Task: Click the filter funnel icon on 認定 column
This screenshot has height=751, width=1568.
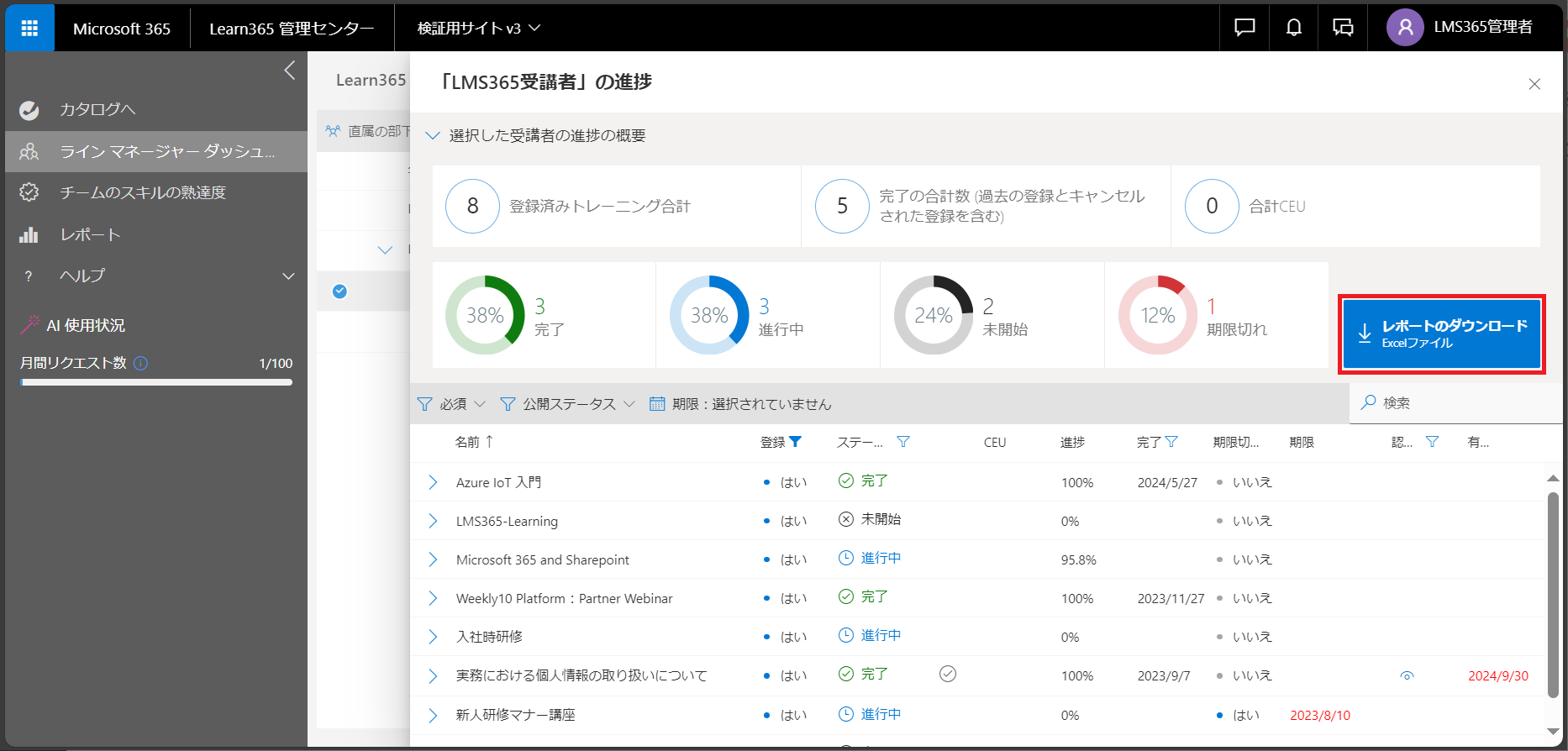Action: click(x=1433, y=442)
